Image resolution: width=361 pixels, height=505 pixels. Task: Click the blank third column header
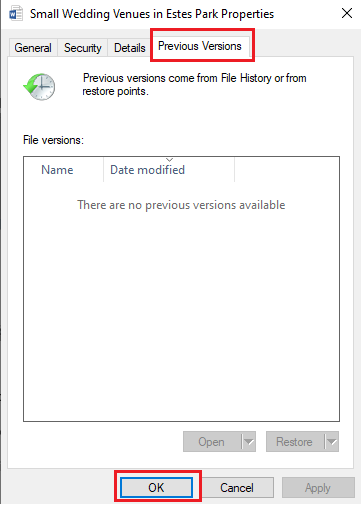click(x=287, y=170)
